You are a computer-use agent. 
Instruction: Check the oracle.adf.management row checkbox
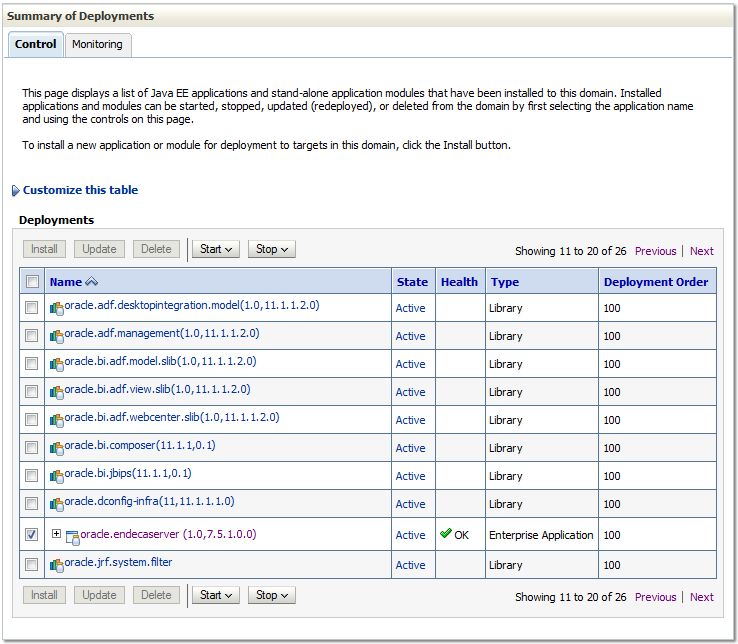32,335
